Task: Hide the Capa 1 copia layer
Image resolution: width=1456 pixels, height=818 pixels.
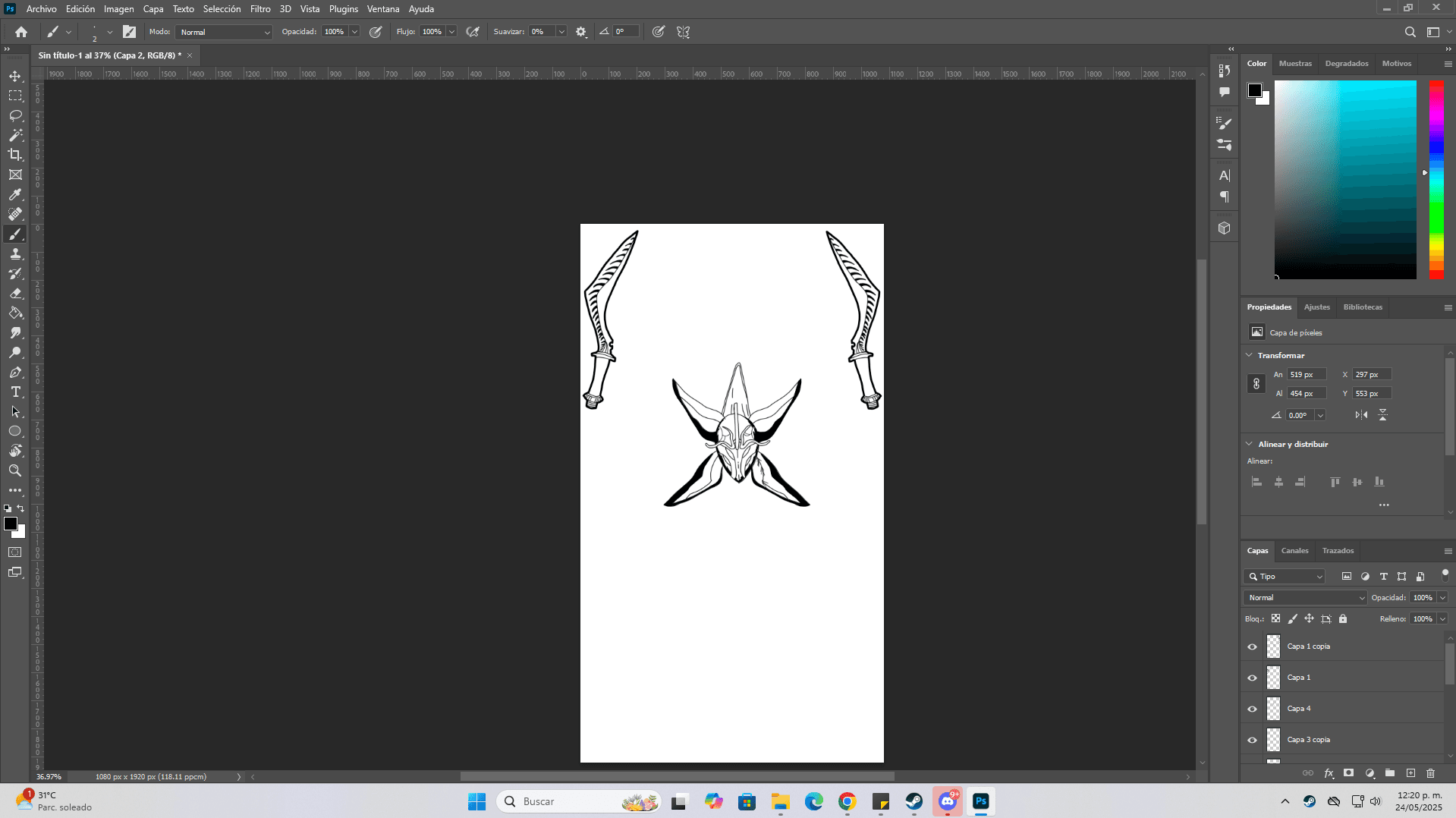Action: coord(1252,647)
